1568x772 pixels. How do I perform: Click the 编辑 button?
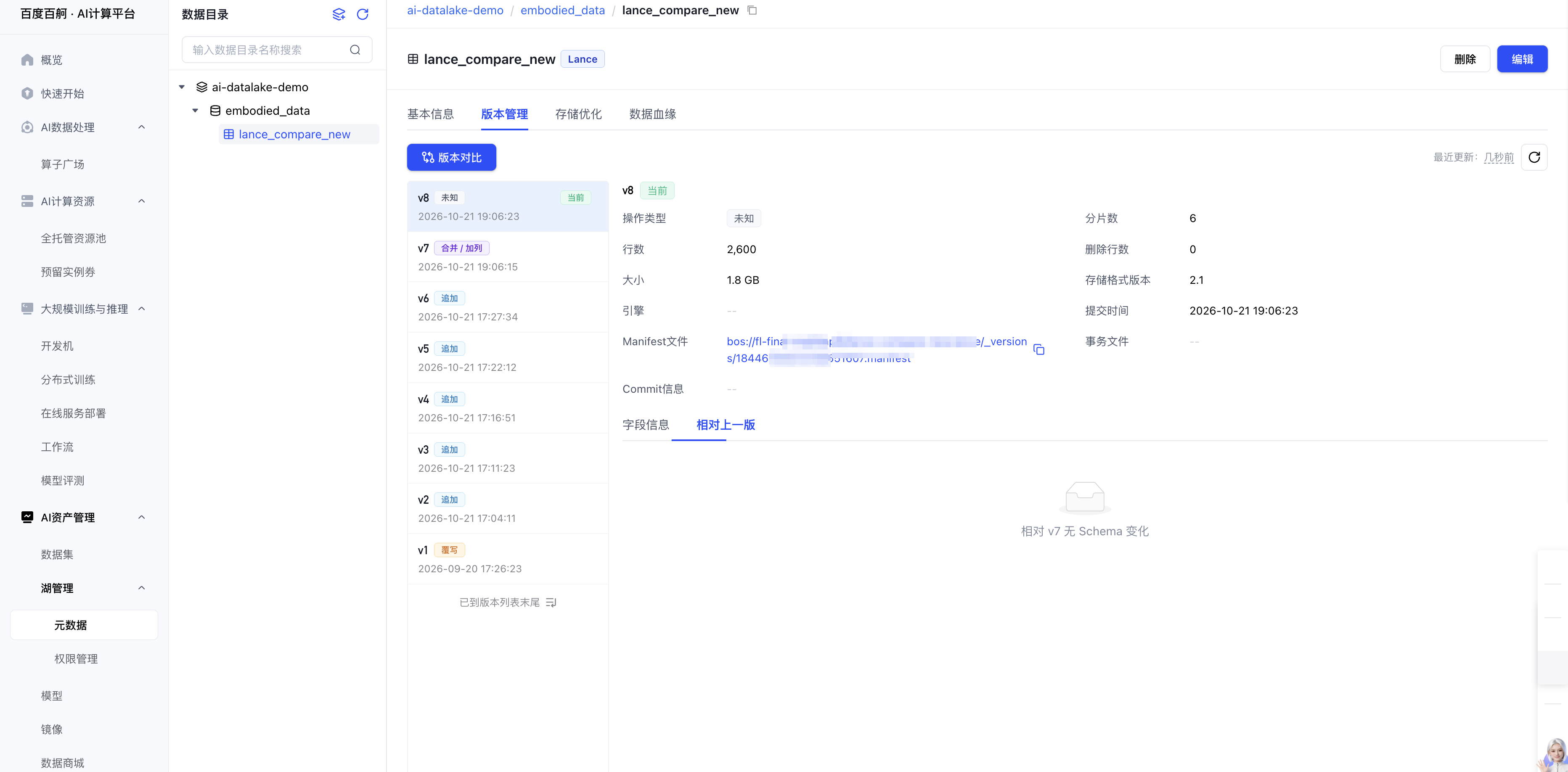(x=1522, y=59)
